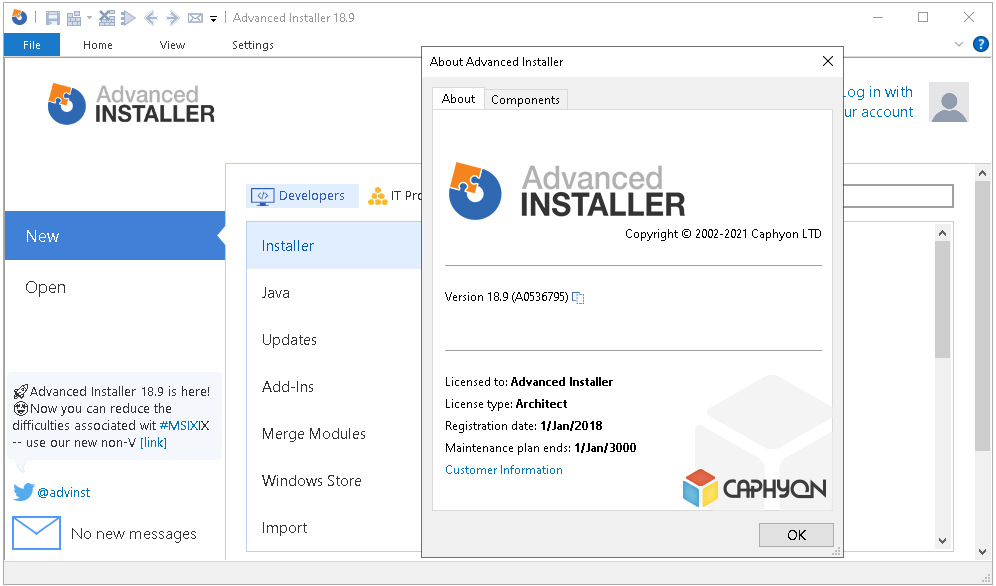Collapse the ribbon with the chevron
996x586 pixels.
click(959, 44)
